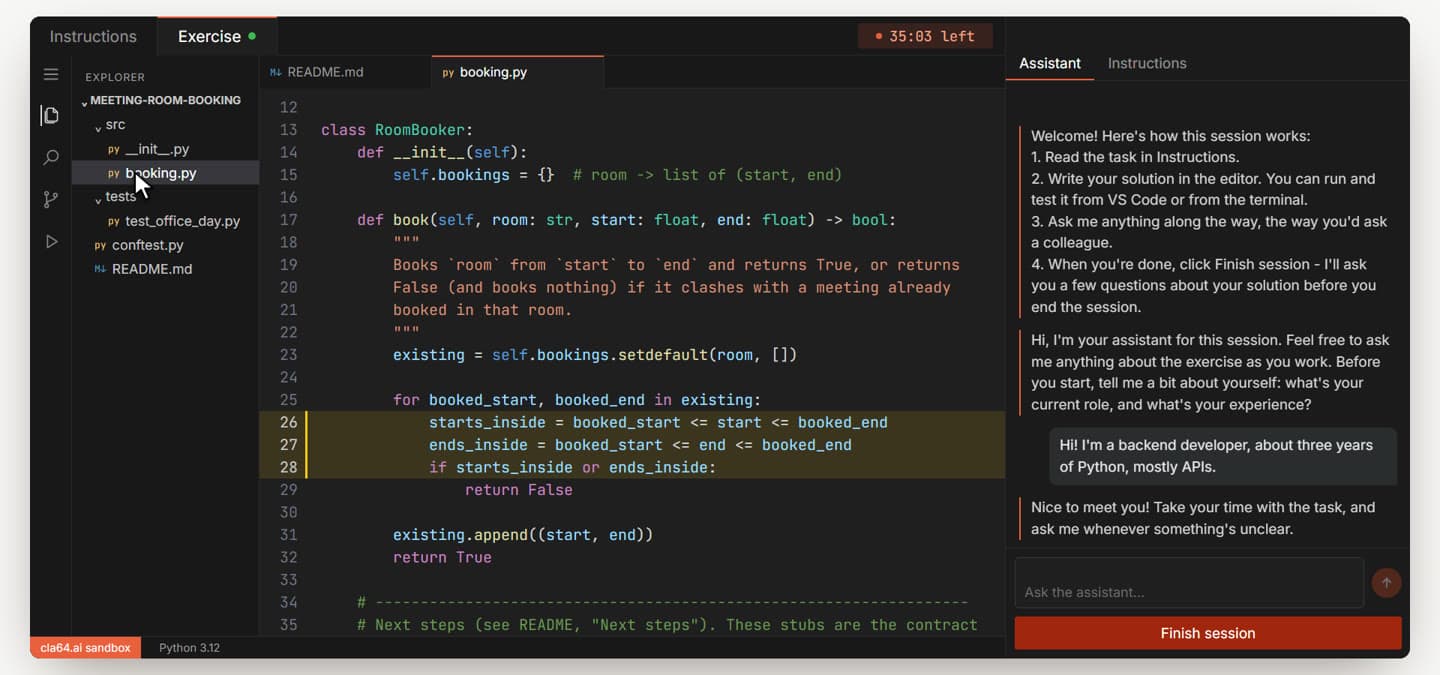Click the Ask the assistant input field

coord(1189,583)
